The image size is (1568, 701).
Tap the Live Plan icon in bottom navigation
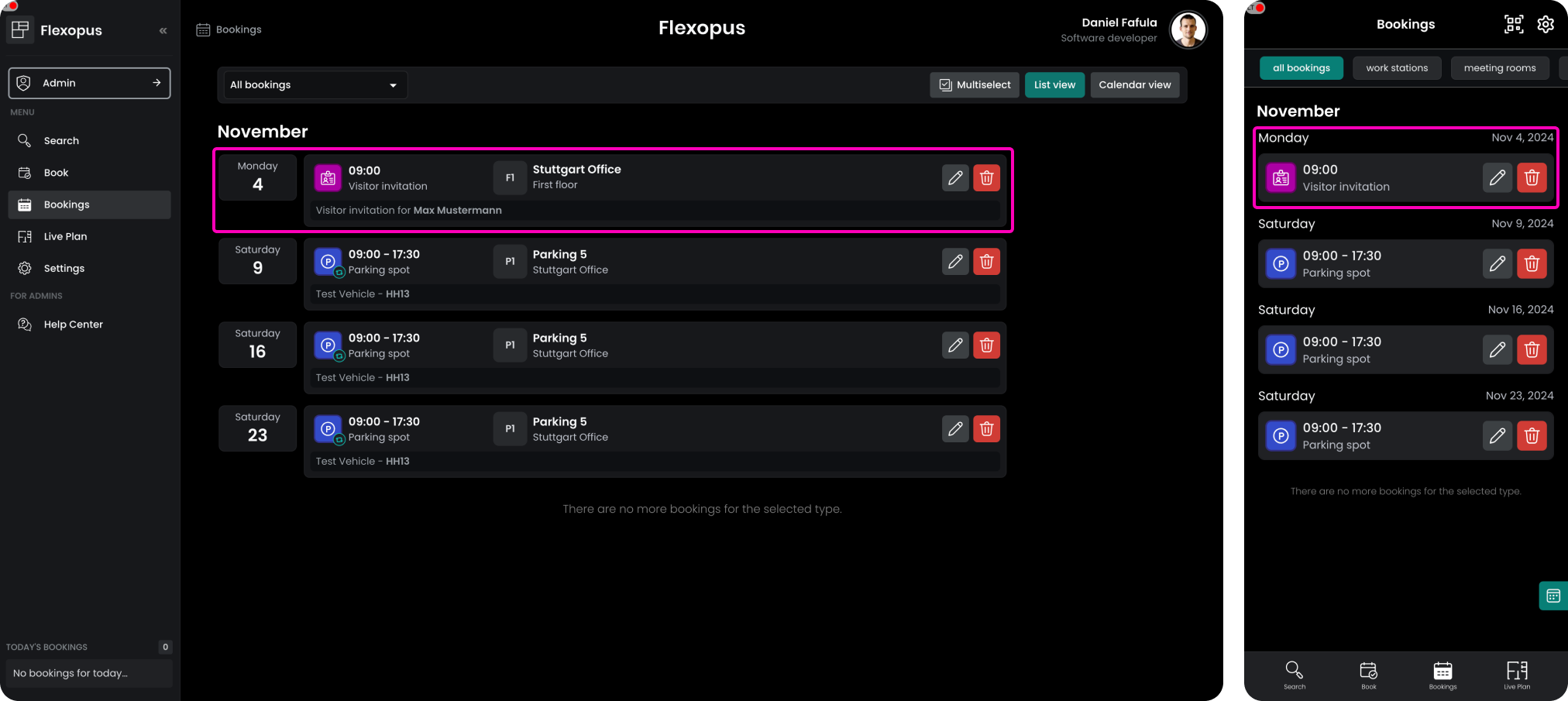1516,675
